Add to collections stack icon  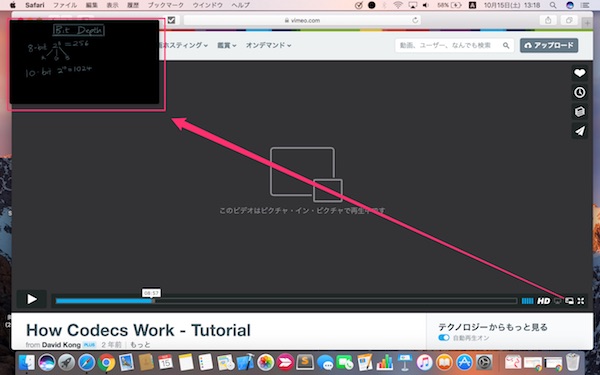pos(580,112)
